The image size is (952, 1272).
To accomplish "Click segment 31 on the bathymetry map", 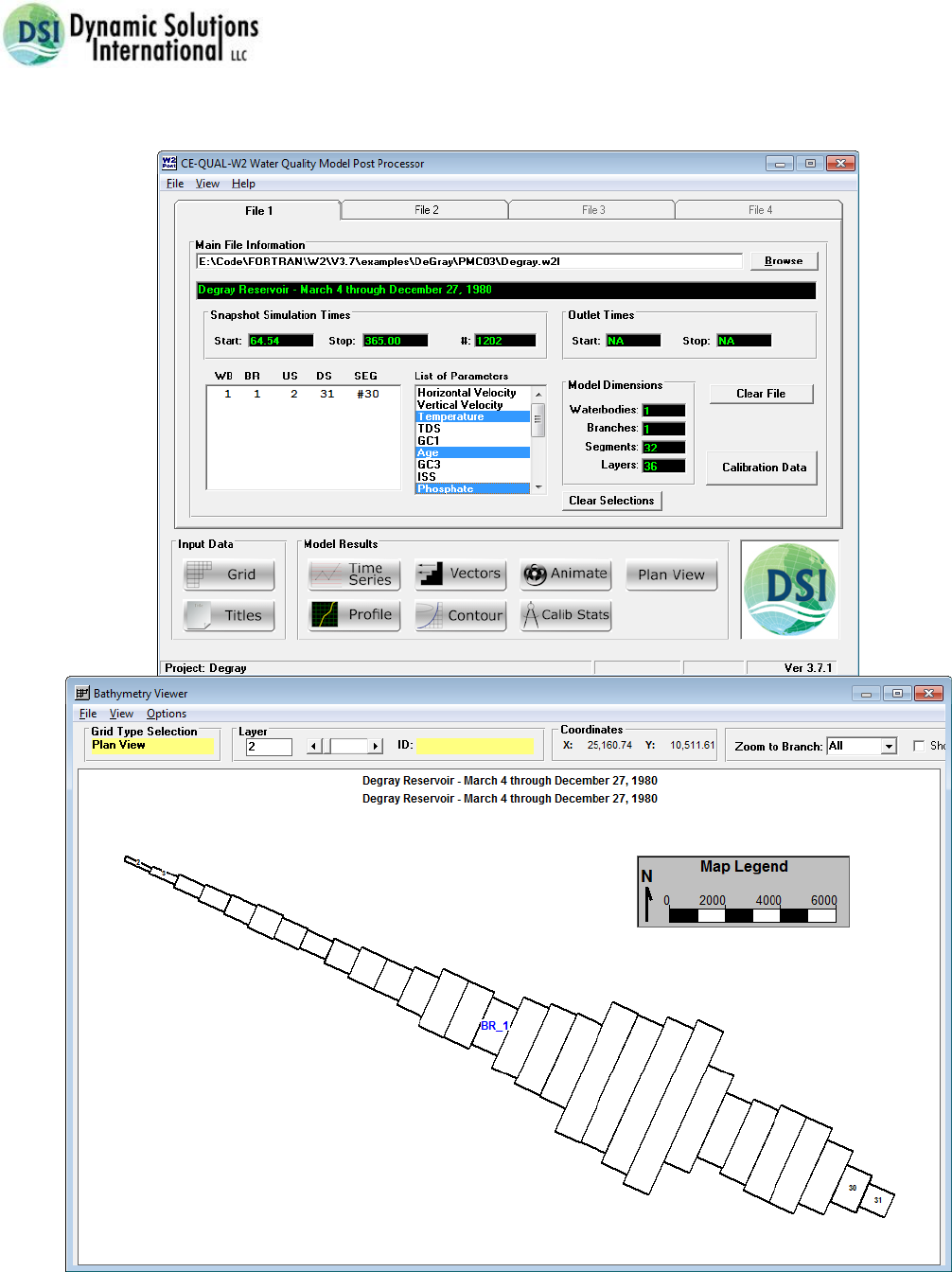I will 878,1200.
